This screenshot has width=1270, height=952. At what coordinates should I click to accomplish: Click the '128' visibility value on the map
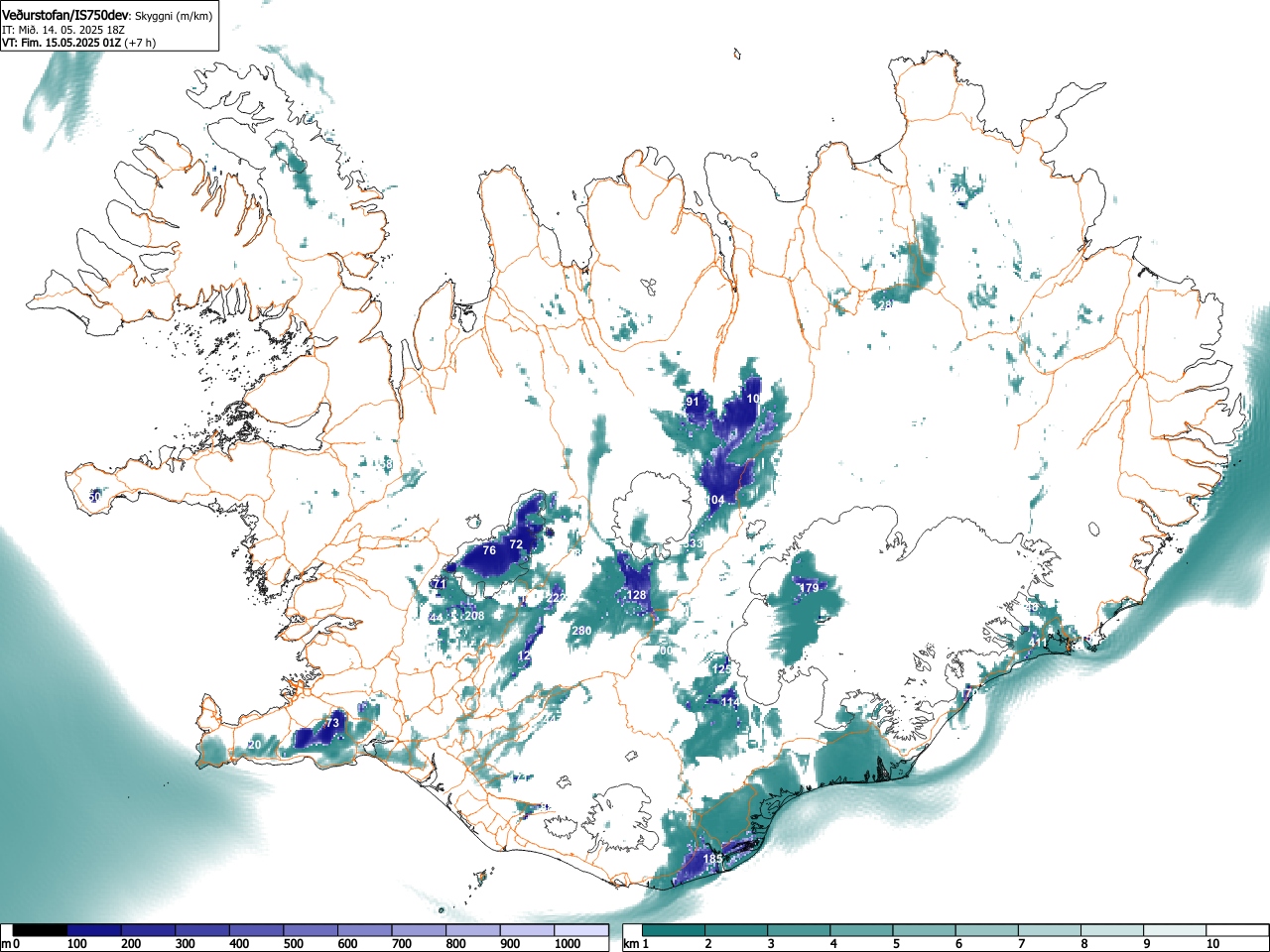pos(637,595)
